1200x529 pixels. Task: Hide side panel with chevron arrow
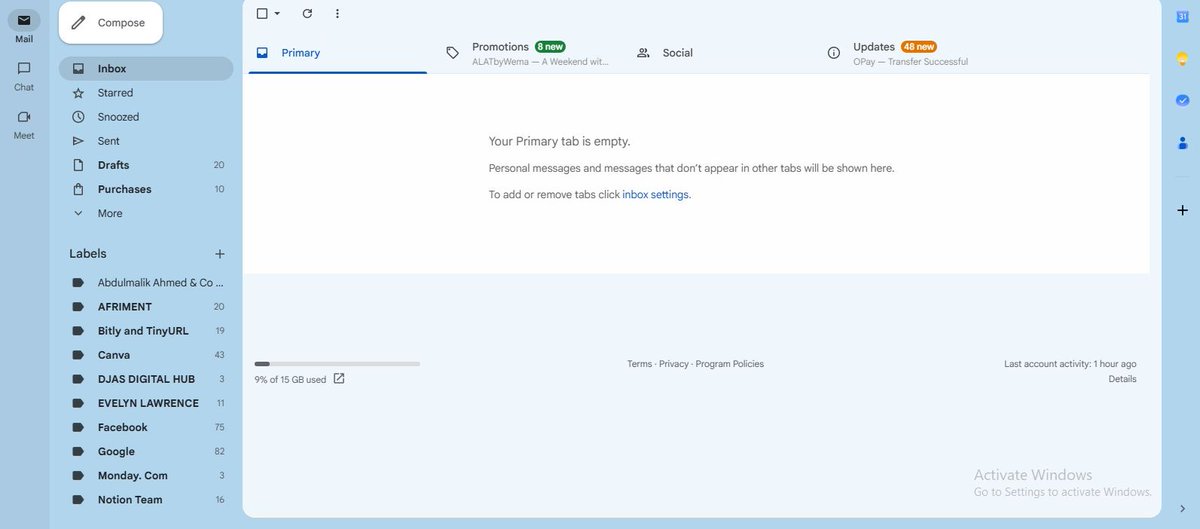(1182, 508)
